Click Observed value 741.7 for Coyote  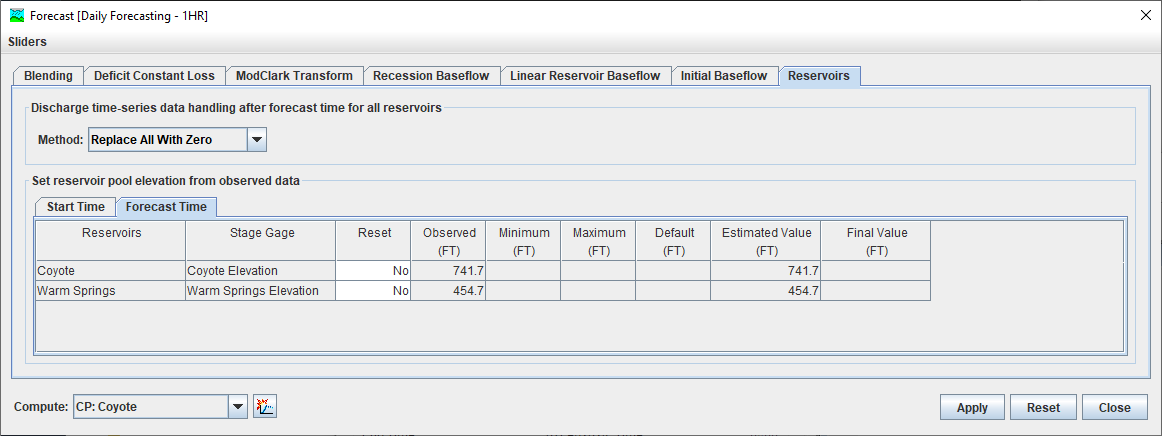pyautogui.click(x=449, y=271)
